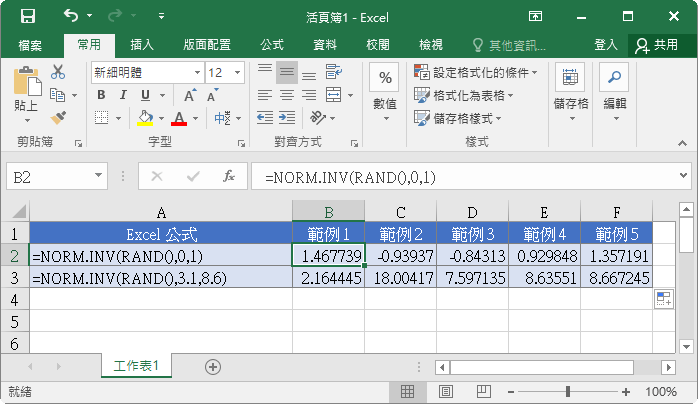Select the 工作表1 sheet tab
The width and height of the screenshot is (698, 404).
[136, 366]
